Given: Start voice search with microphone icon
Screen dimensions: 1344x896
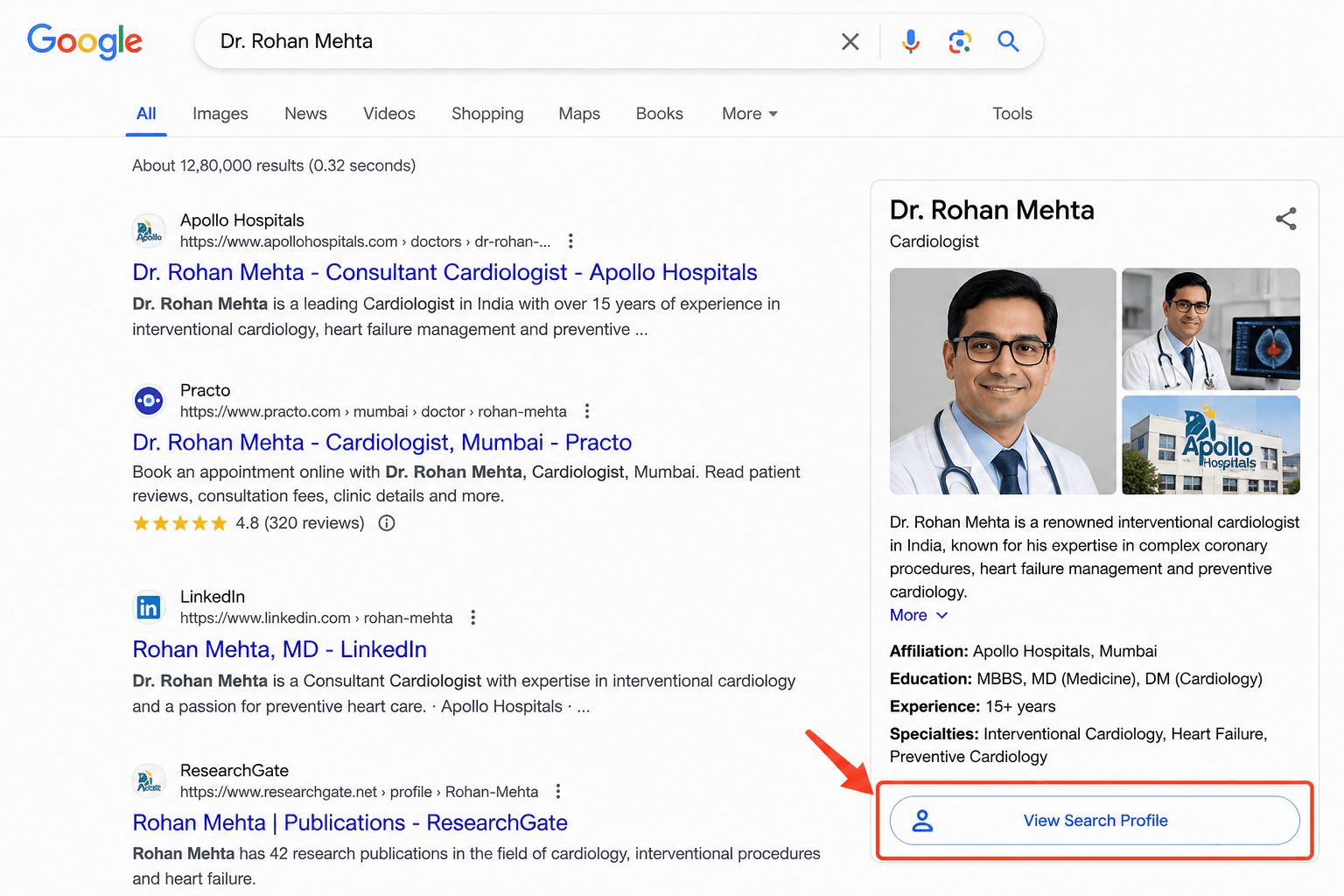Looking at the screenshot, I should coord(911,41).
